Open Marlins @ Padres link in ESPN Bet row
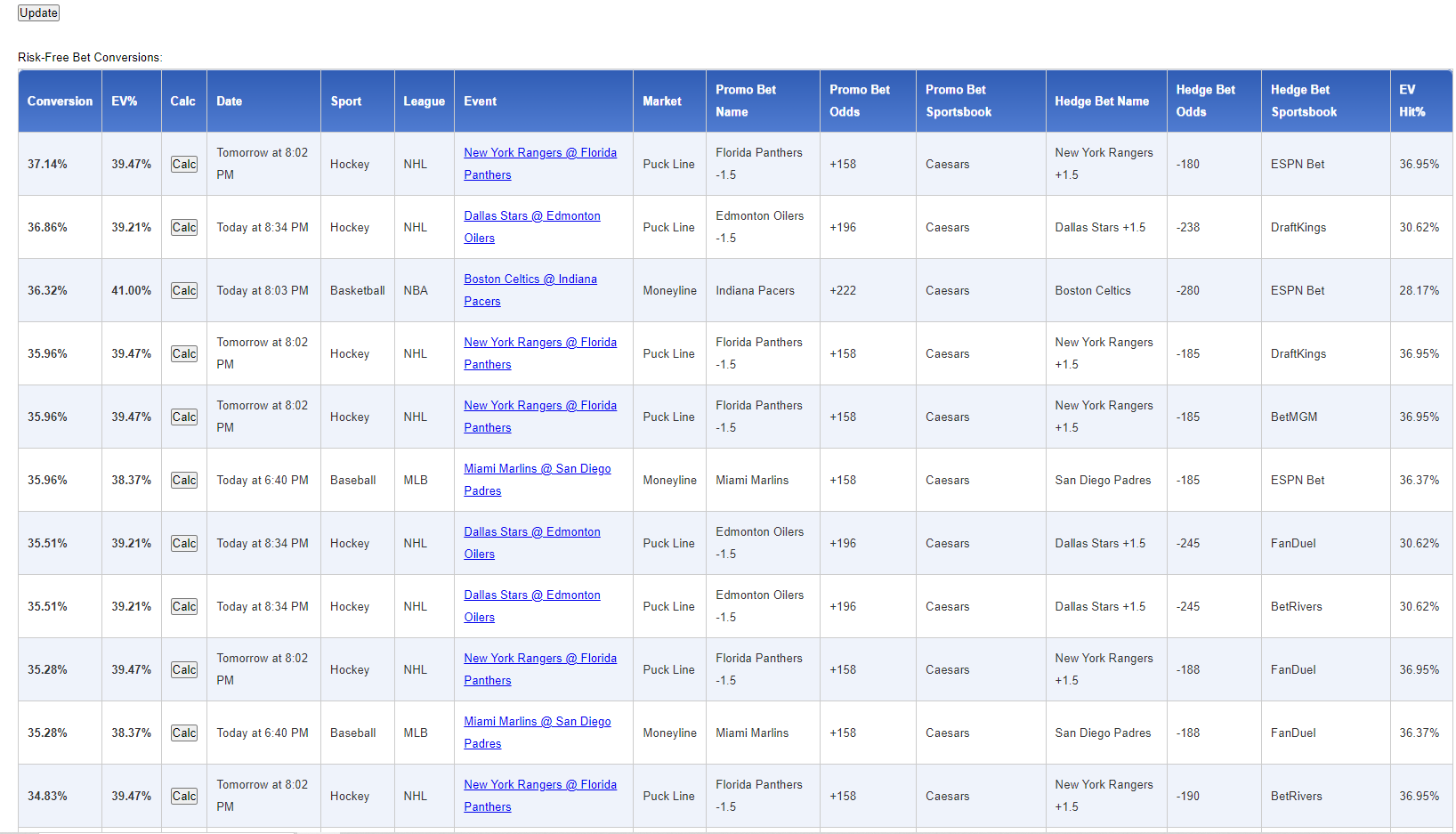Viewport: 1456px width, 834px height. click(x=538, y=480)
